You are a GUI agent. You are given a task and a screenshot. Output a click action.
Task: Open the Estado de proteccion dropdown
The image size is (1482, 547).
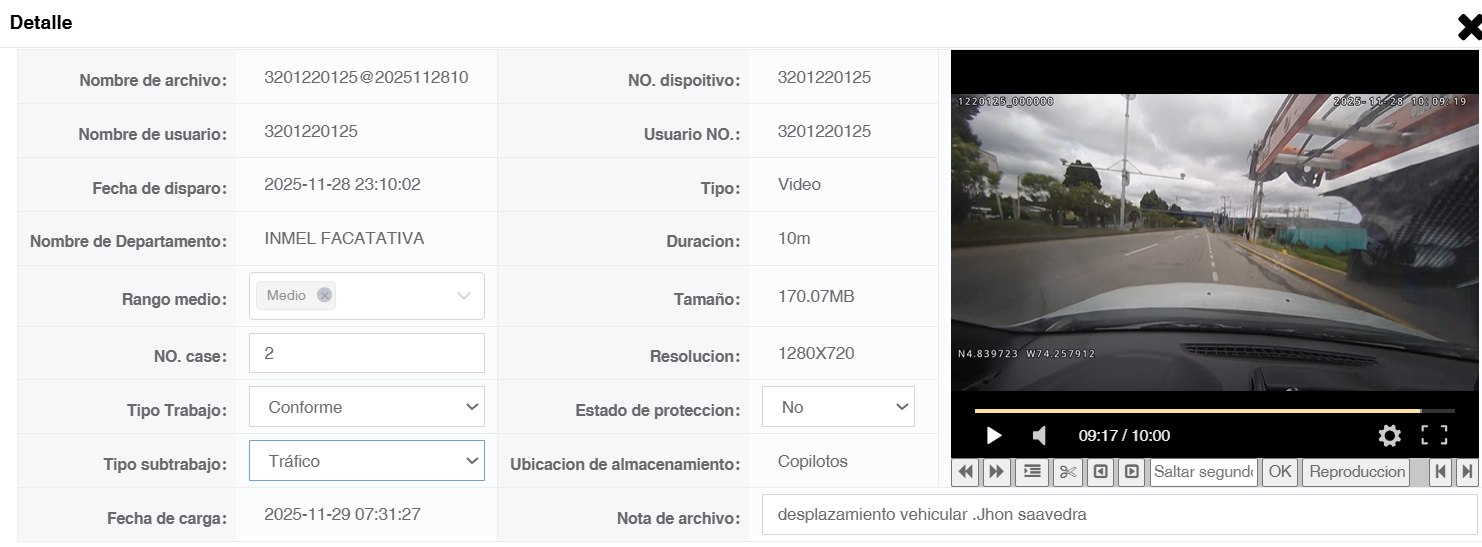(838, 407)
